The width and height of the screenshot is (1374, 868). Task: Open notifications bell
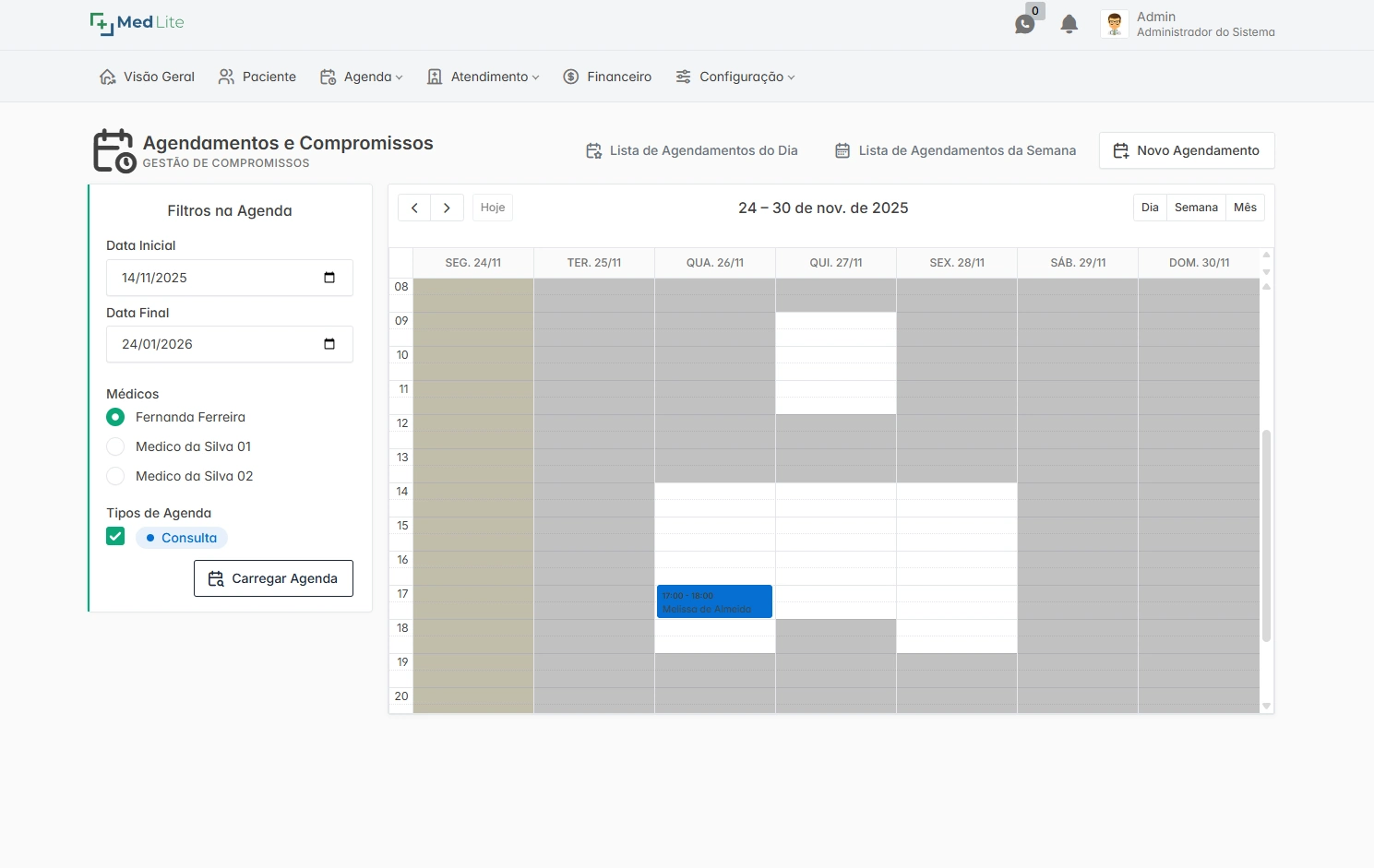(x=1069, y=24)
